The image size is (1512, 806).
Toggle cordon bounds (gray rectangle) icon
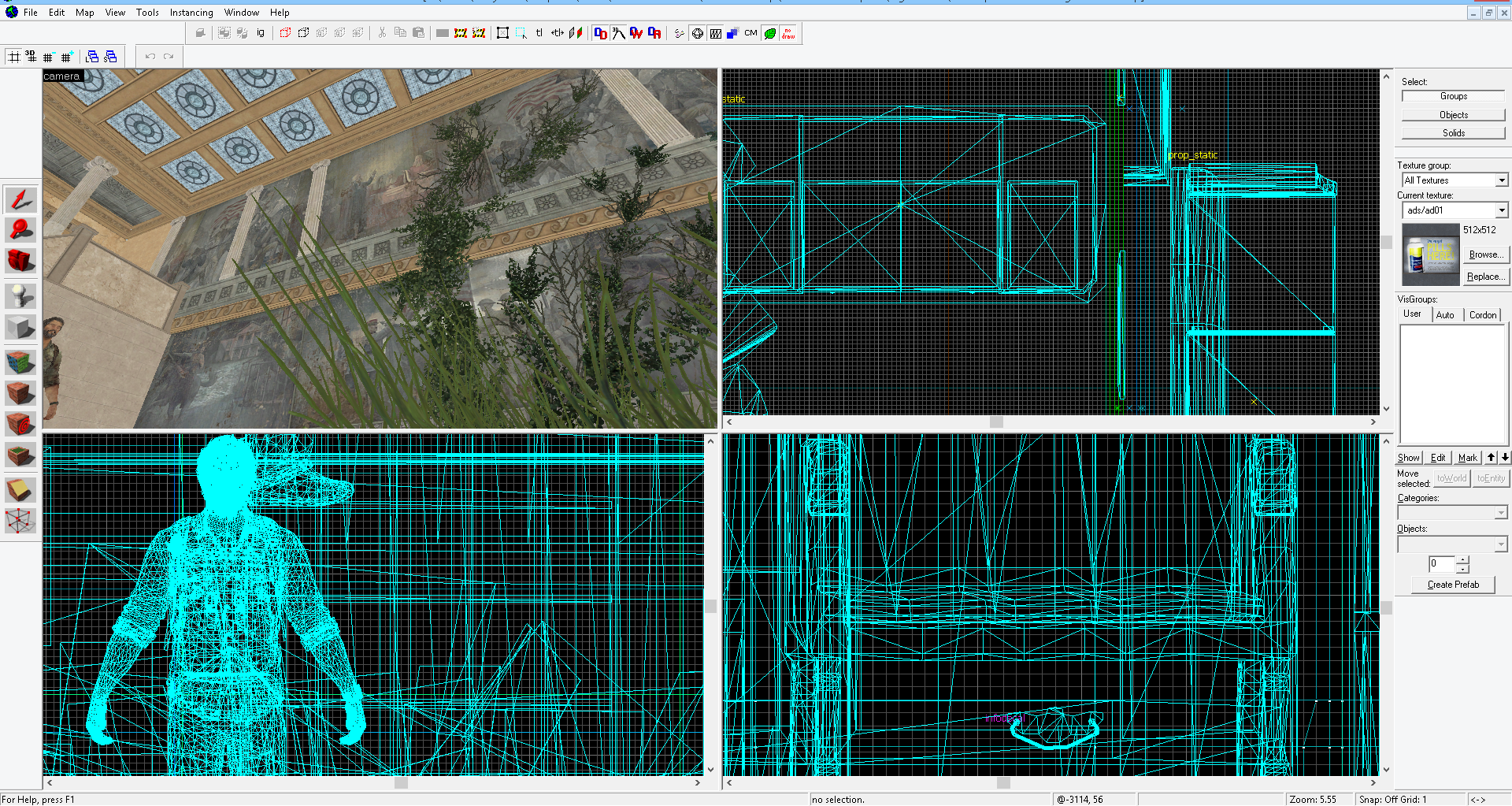443,33
